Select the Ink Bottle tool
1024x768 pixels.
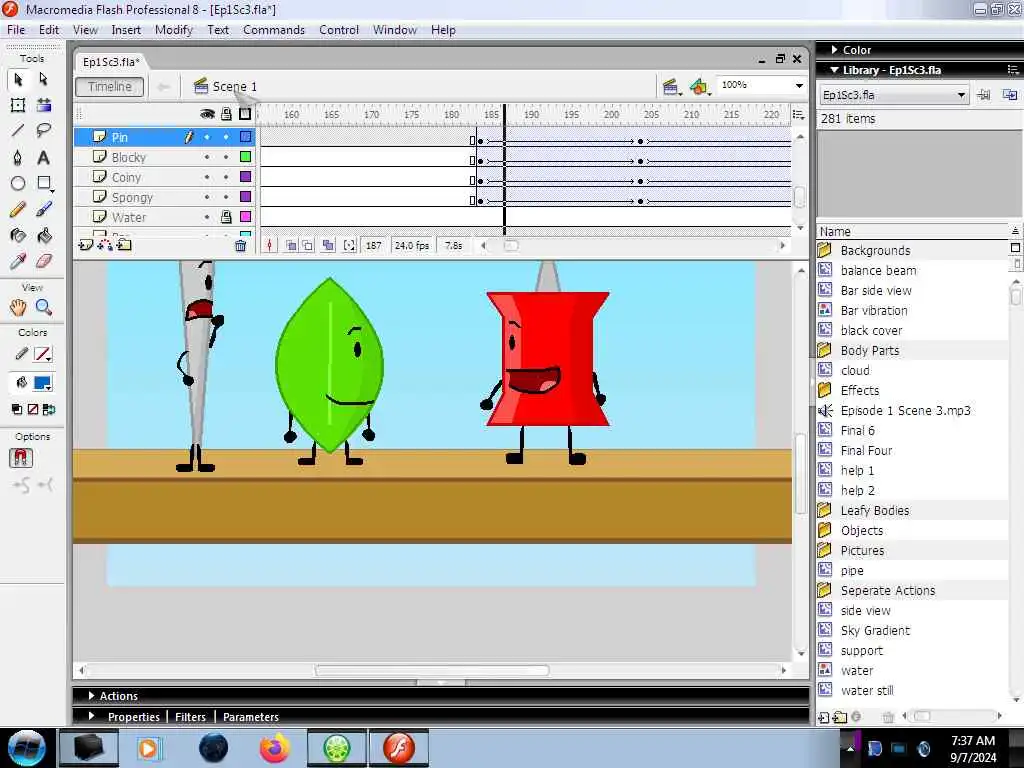(x=18, y=236)
